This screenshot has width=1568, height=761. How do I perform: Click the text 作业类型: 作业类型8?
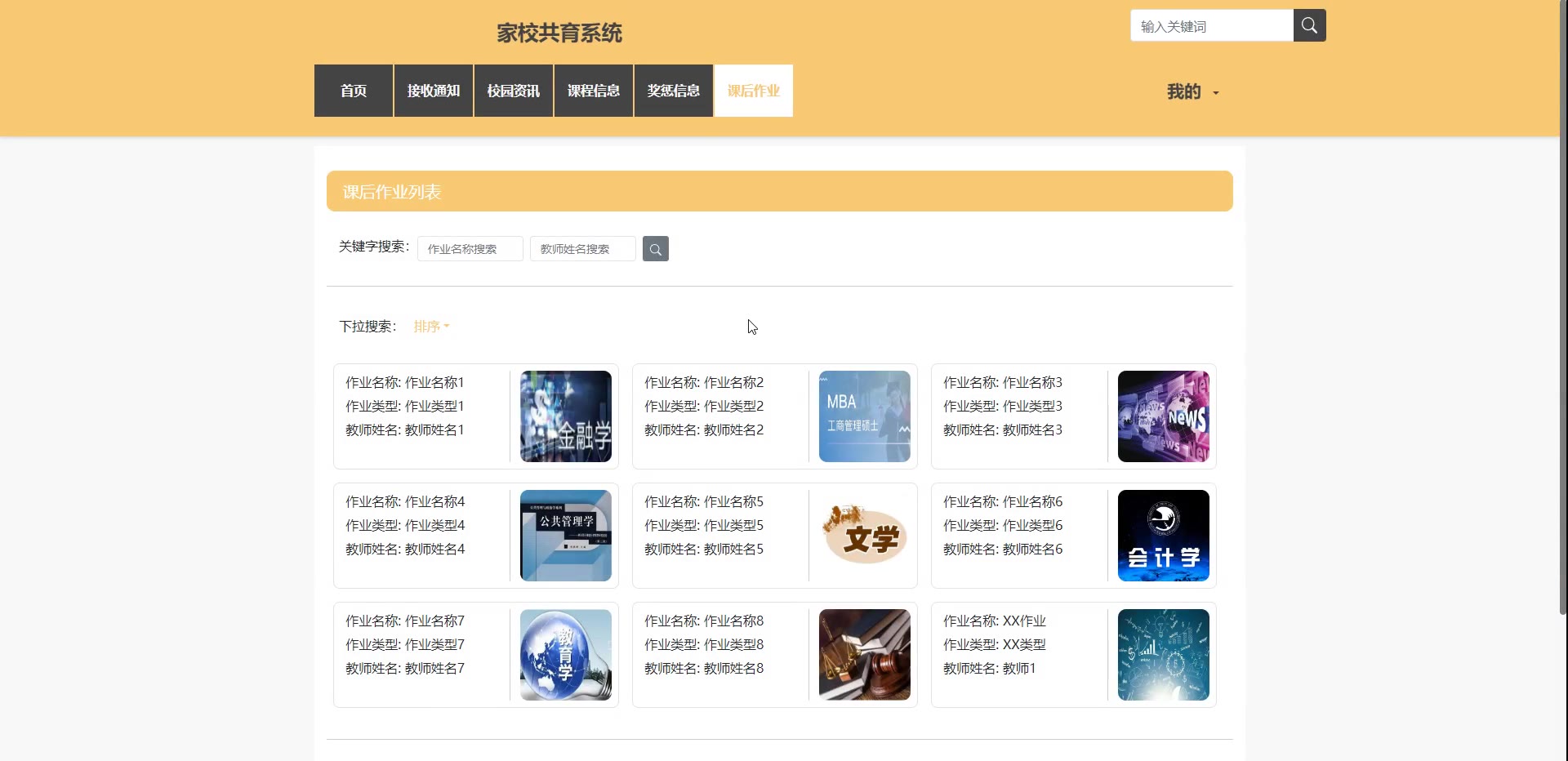[x=704, y=644]
